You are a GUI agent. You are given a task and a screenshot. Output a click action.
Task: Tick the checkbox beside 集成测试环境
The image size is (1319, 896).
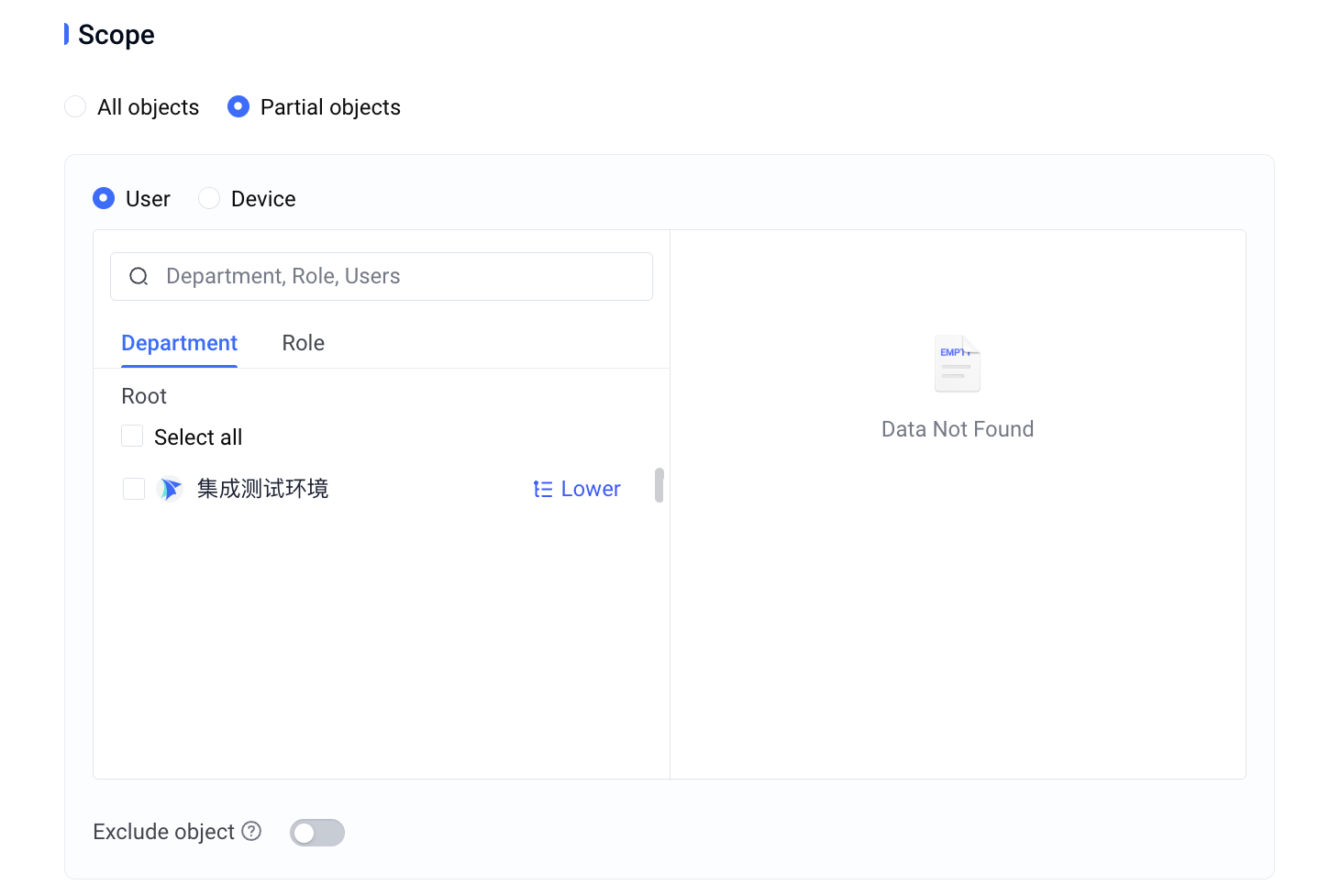(134, 489)
